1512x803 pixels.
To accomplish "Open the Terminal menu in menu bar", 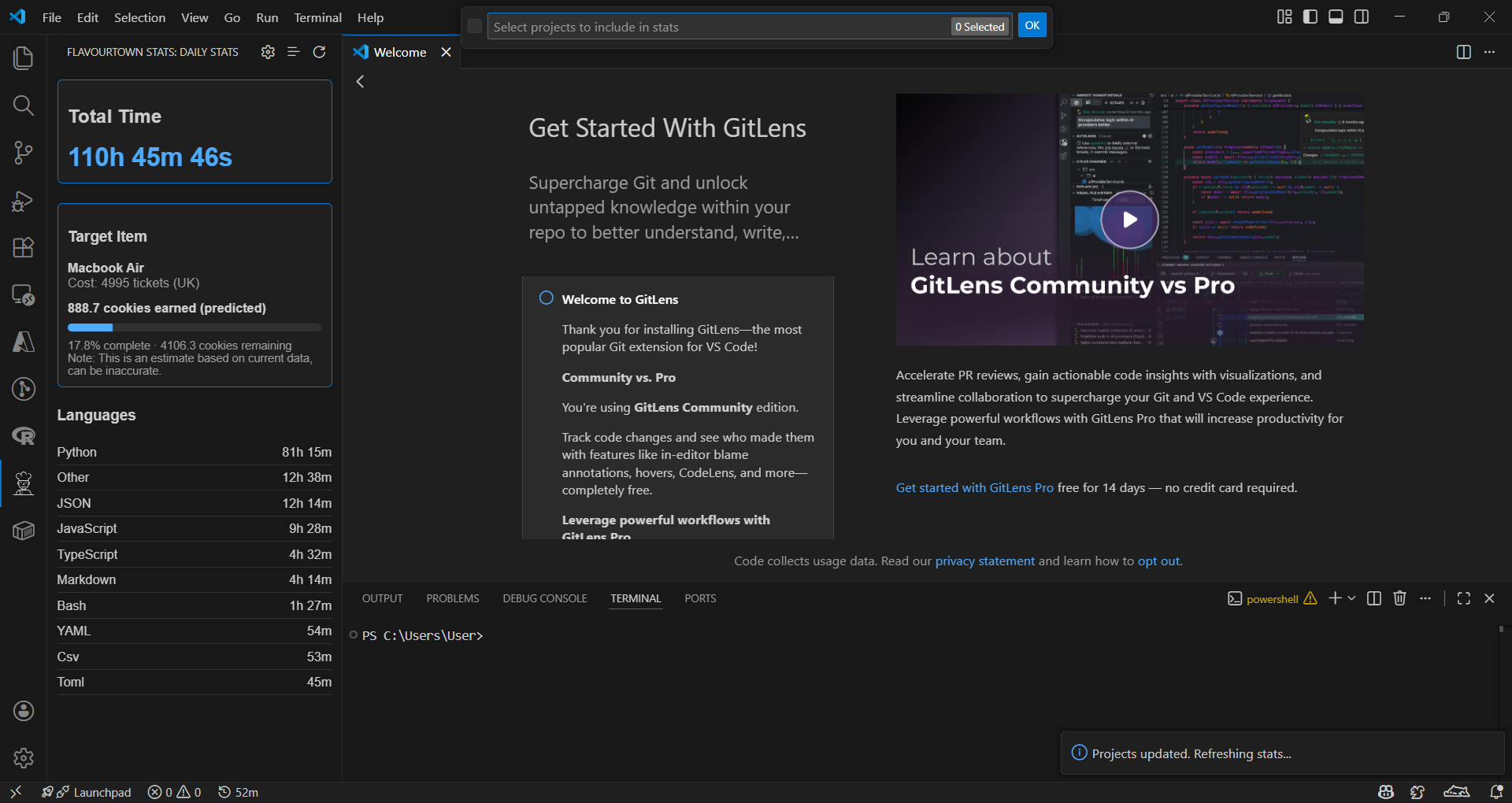I will pyautogui.click(x=317, y=17).
